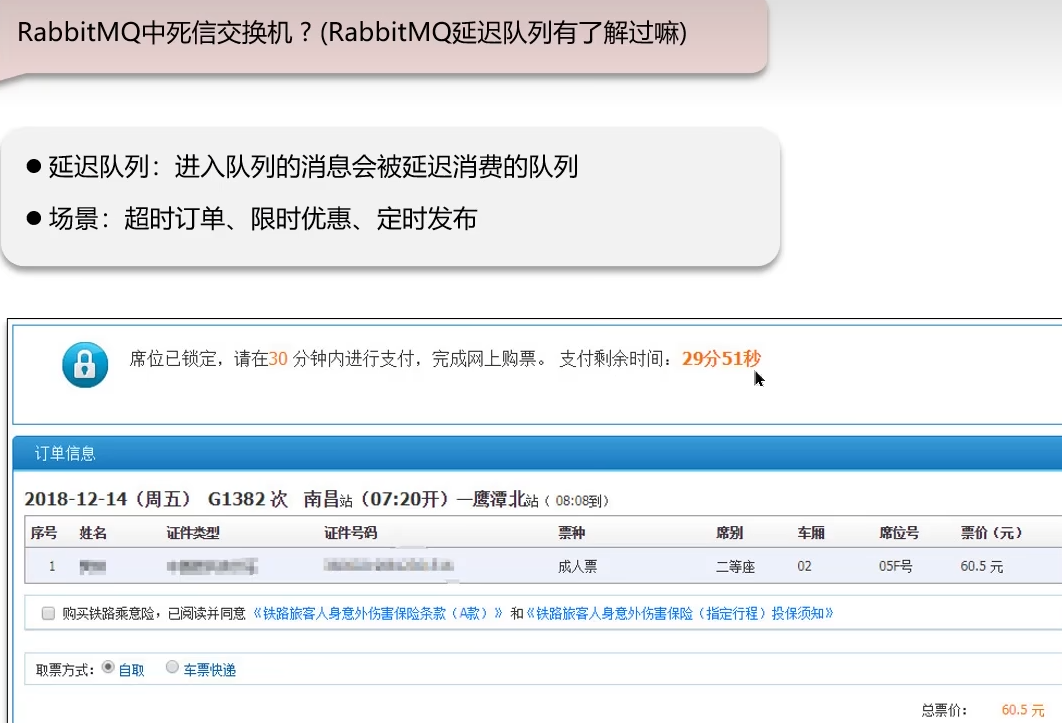Click the 姓名 column header
Viewport: 1062px width, 723px height.
point(93,533)
